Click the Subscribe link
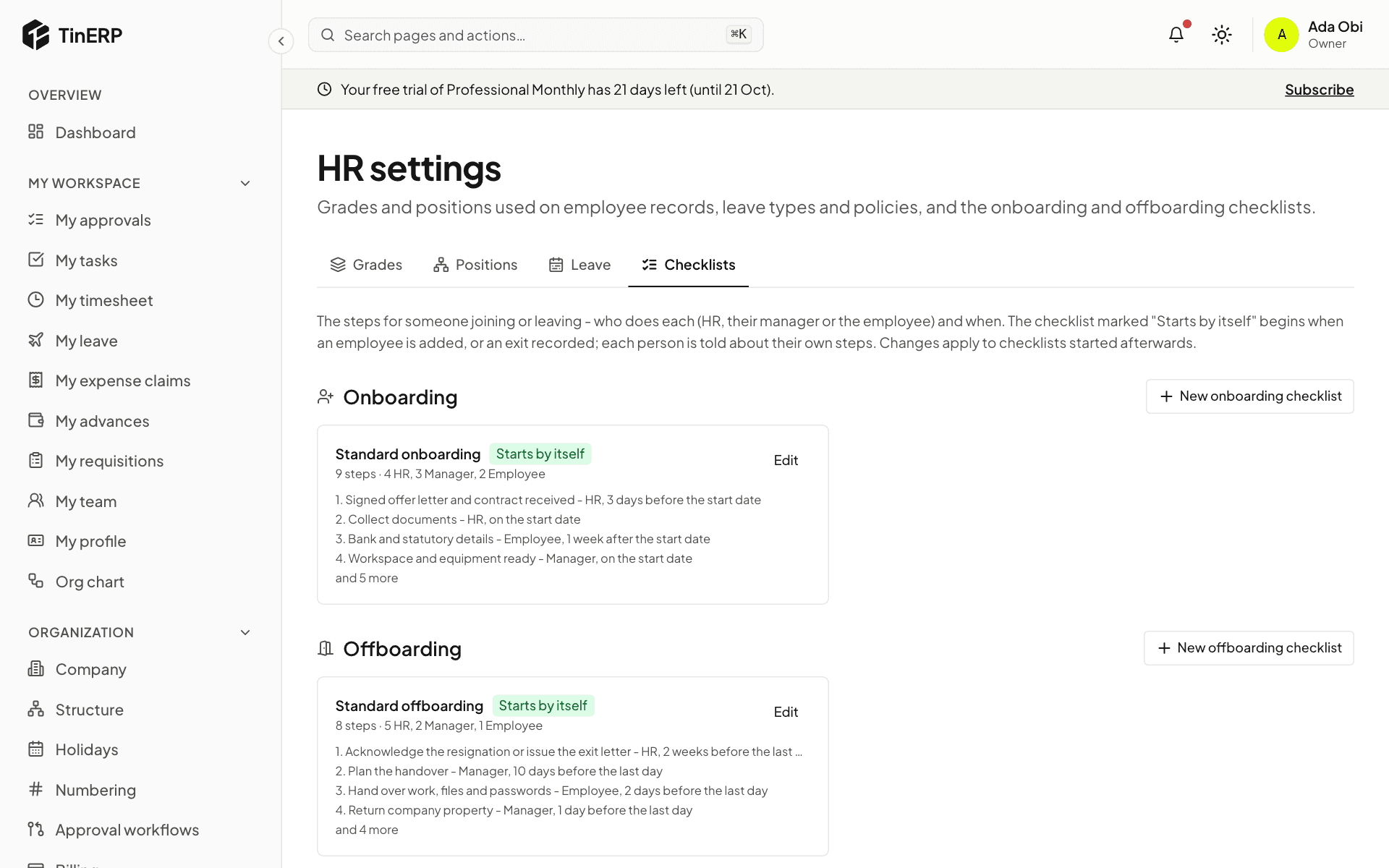 point(1319,90)
